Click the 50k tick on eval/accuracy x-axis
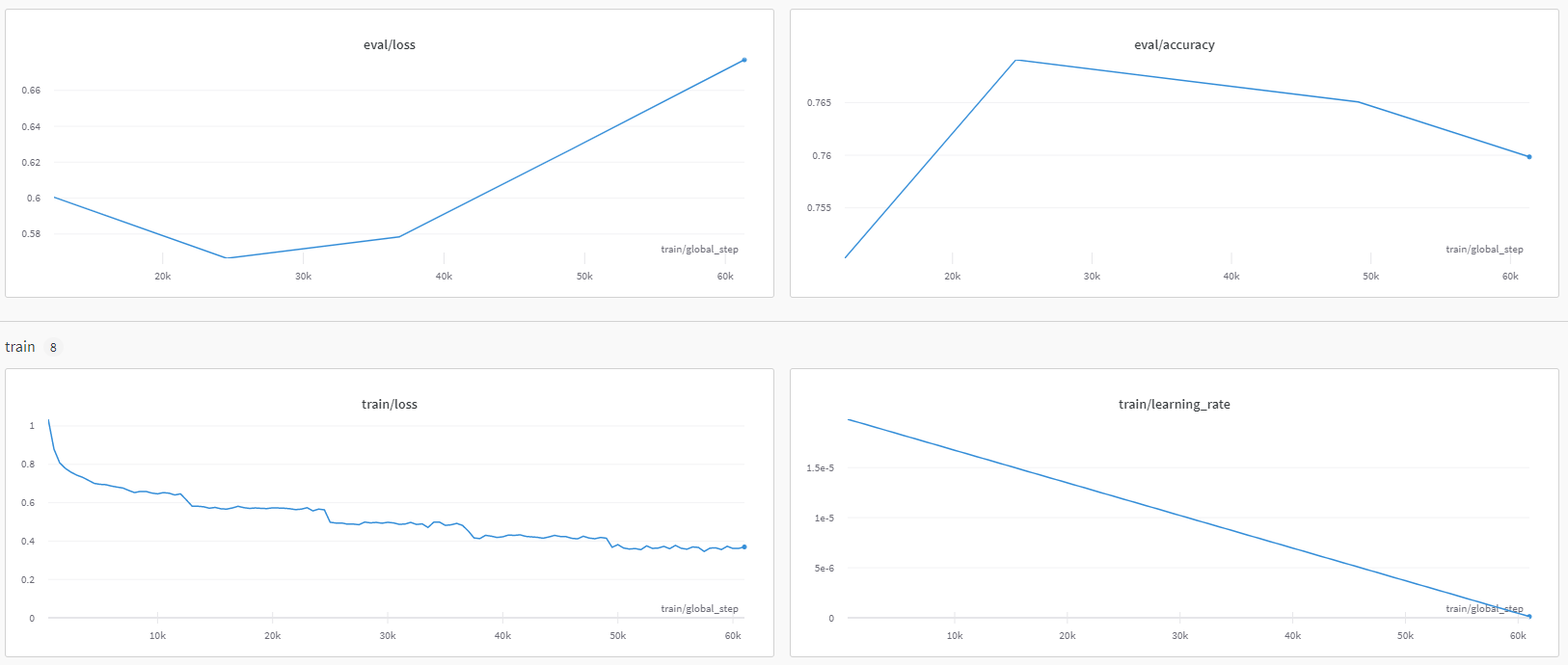This screenshot has height=665, width=1568. (x=1370, y=277)
